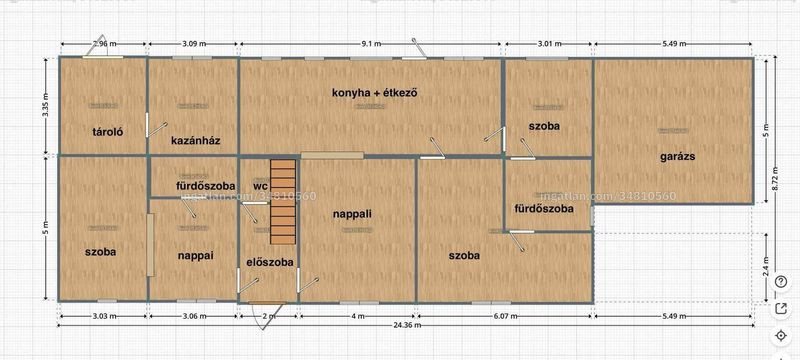This screenshot has height=360, width=800.
Task: Select the garázs room label
Action: (678, 157)
